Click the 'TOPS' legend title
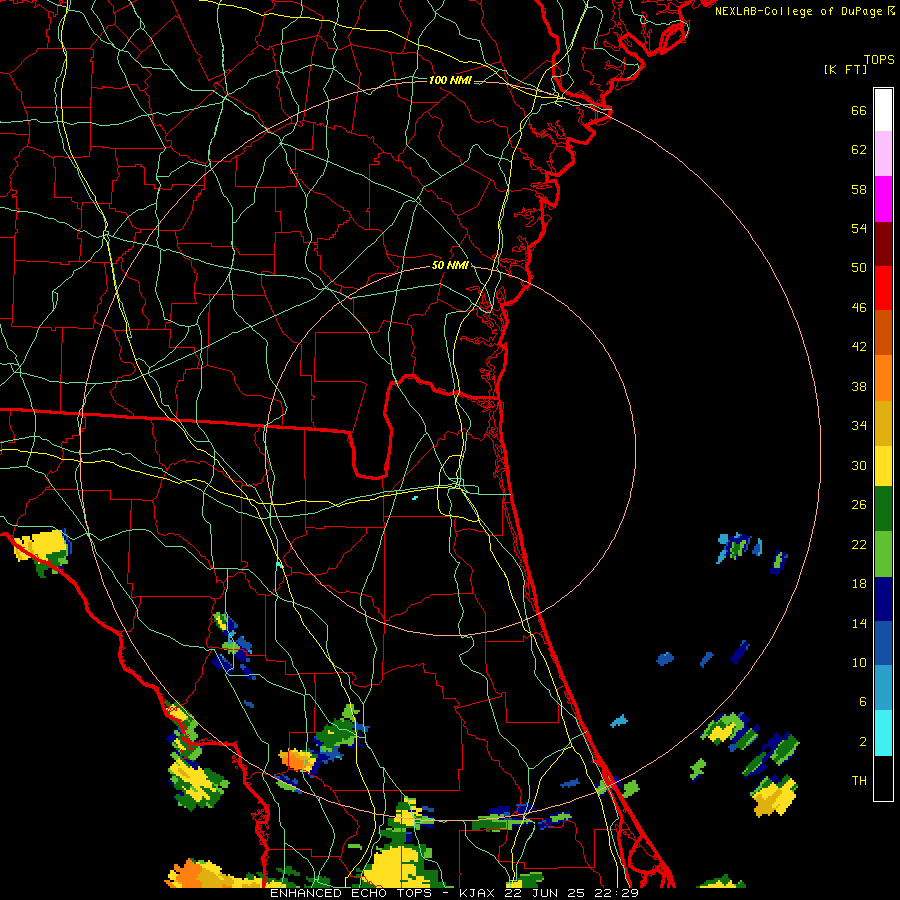The width and height of the screenshot is (900, 900). coord(879,60)
